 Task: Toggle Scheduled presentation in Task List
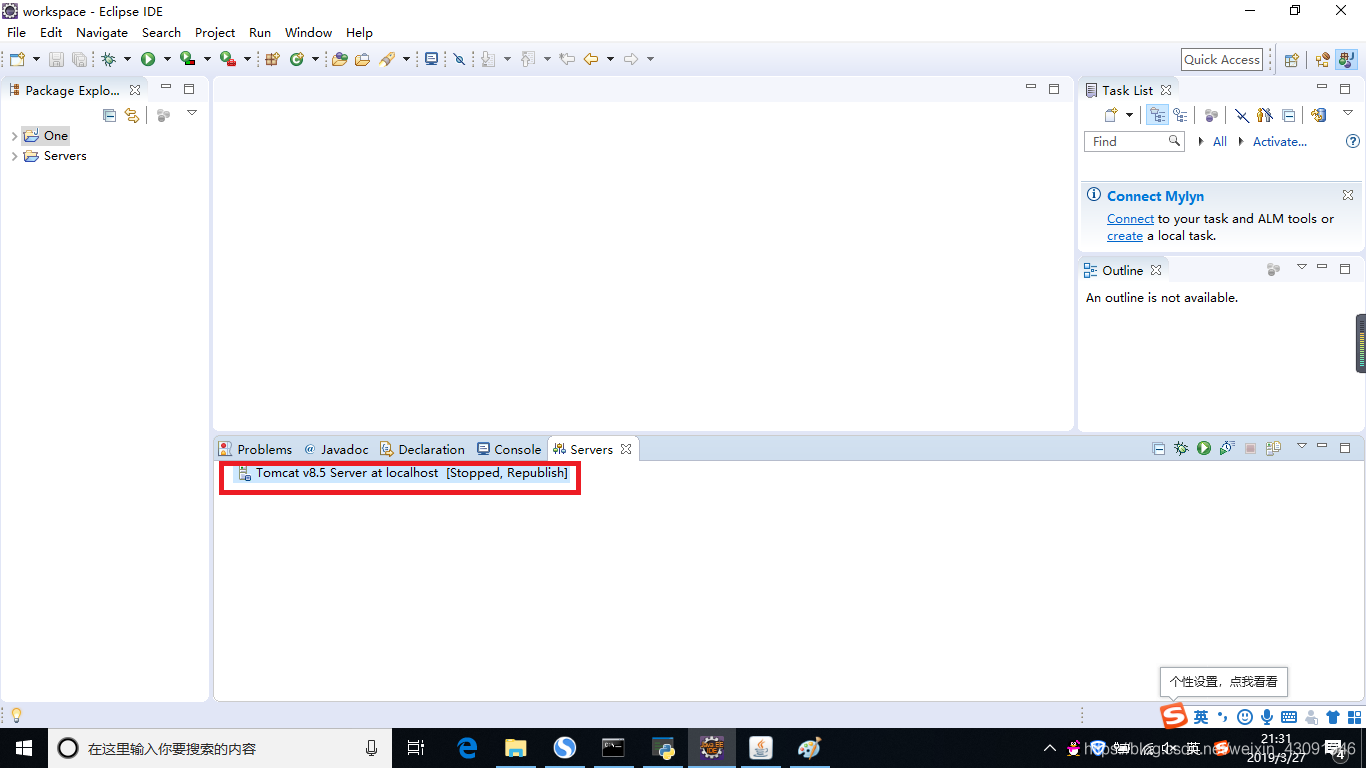[1180, 115]
